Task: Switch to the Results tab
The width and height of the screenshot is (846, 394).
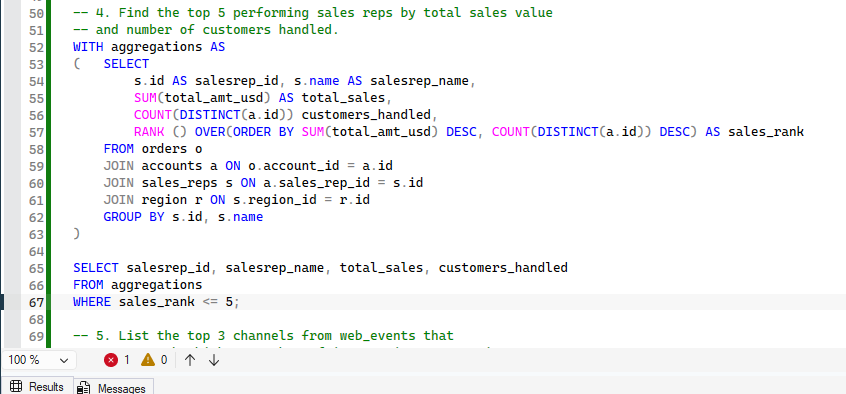Action: tap(38, 386)
